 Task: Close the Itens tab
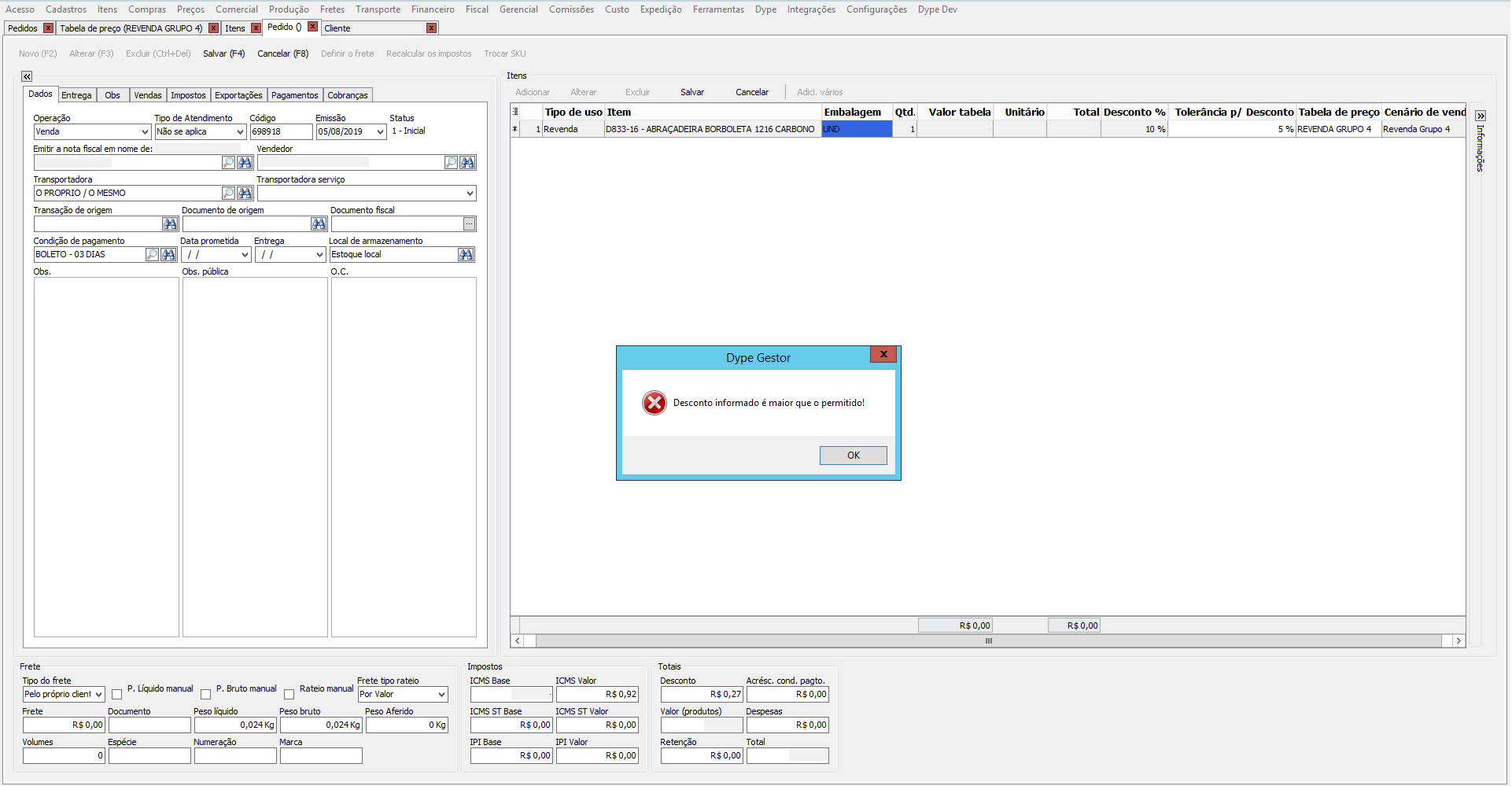coord(256,28)
